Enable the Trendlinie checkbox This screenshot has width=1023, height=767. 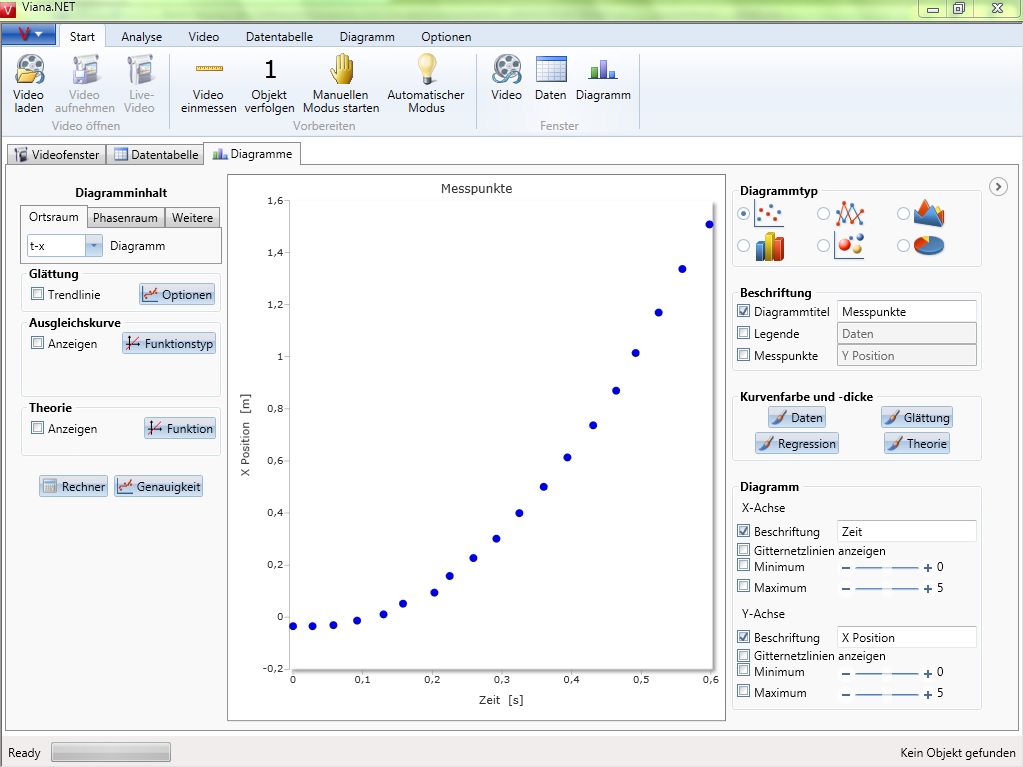[38, 295]
